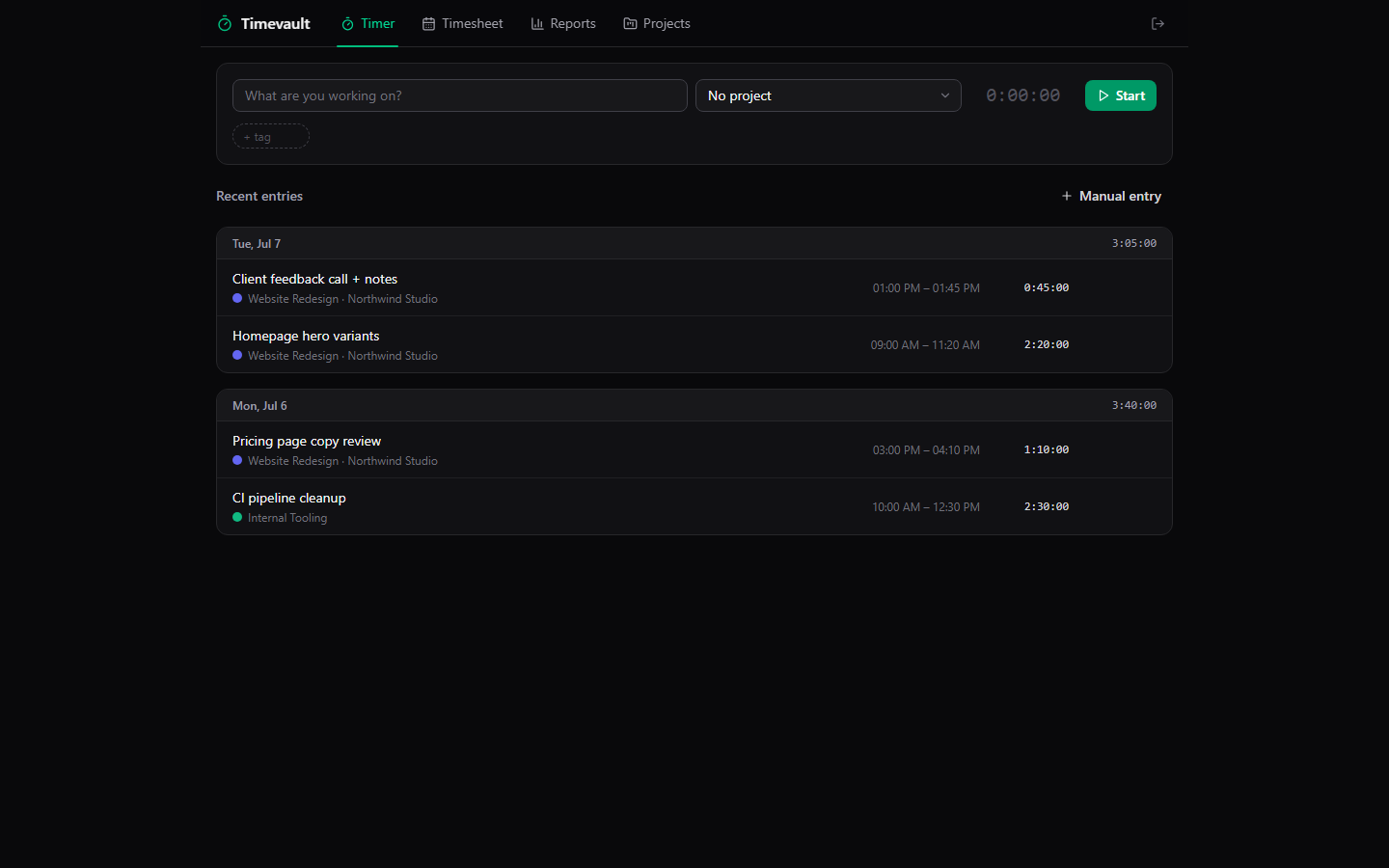Image resolution: width=1389 pixels, height=868 pixels.
Task: Click project label under Pricing page copy review
Action: pyautogui.click(x=342, y=461)
